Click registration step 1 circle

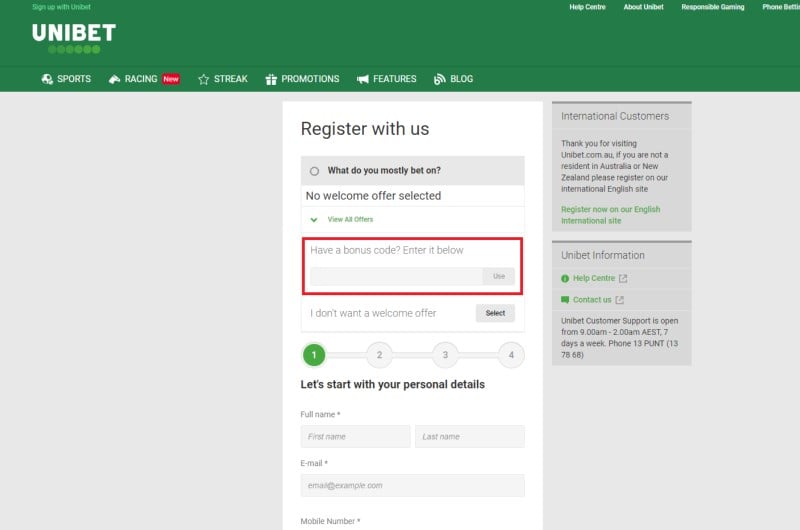pos(314,355)
